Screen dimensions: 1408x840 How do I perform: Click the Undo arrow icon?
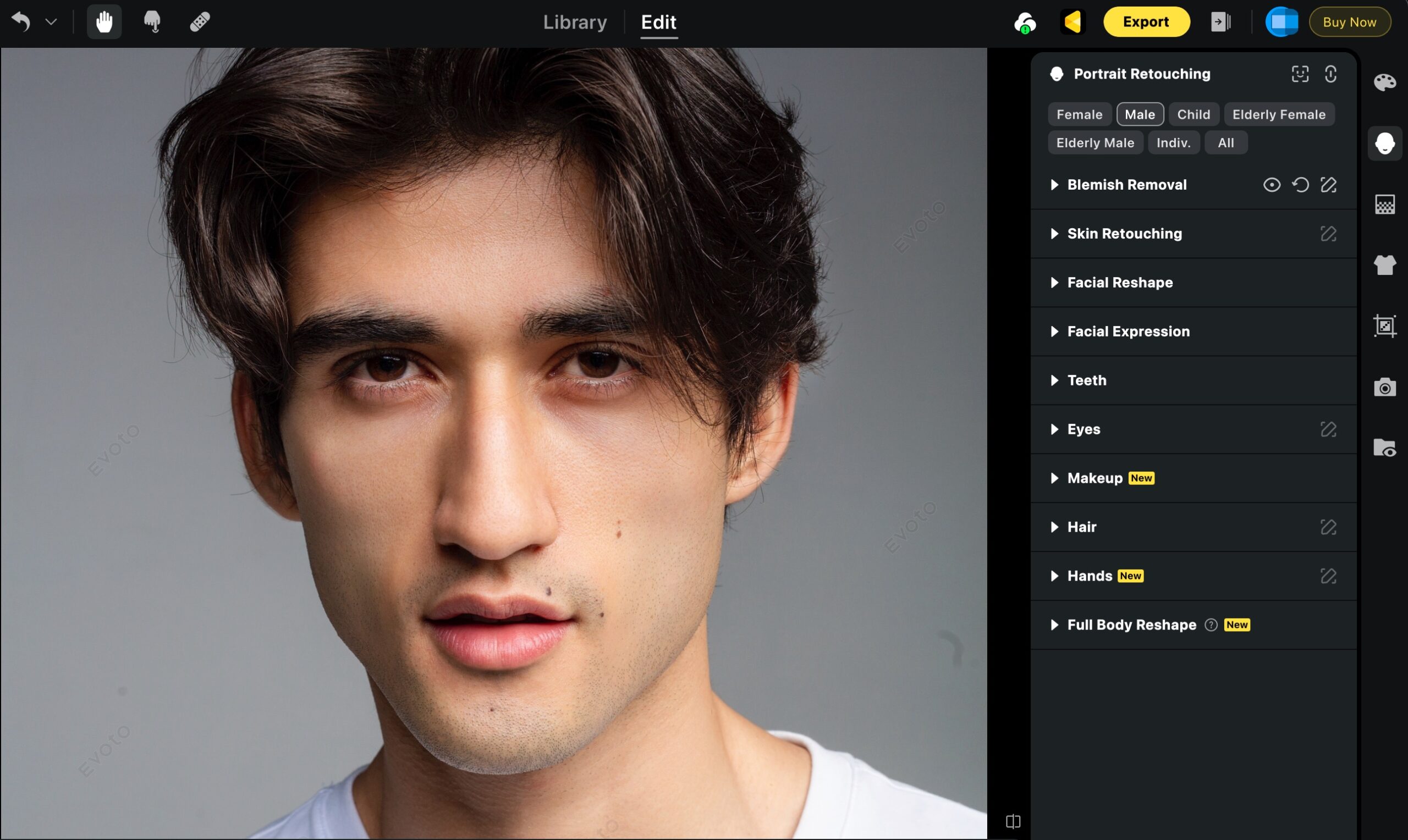pos(21,22)
